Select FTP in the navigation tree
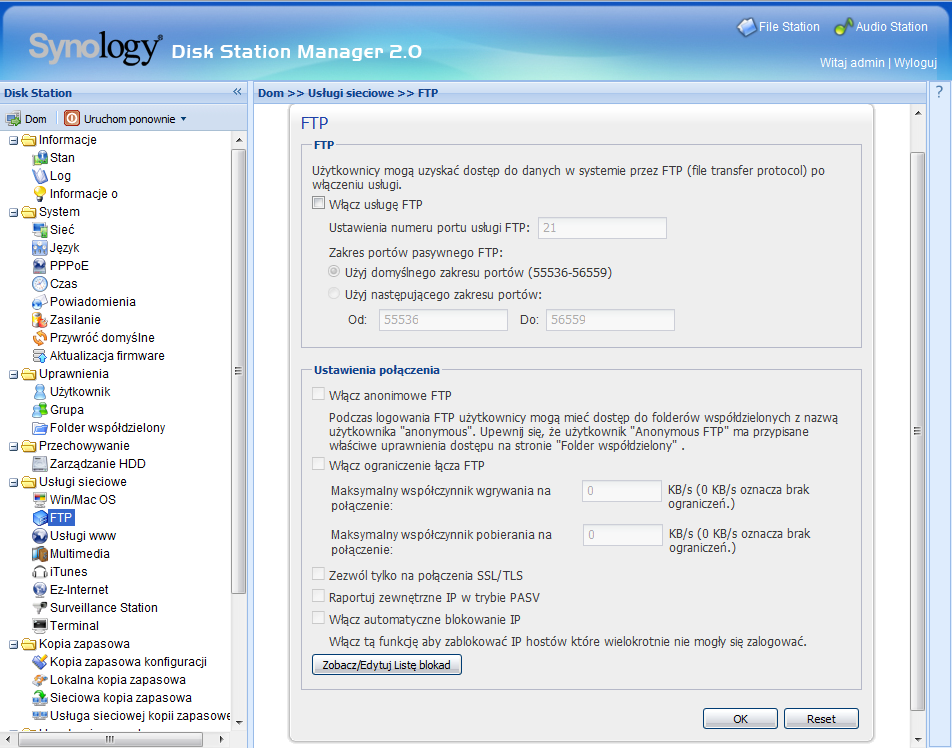This screenshot has width=952, height=748. click(61, 518)
